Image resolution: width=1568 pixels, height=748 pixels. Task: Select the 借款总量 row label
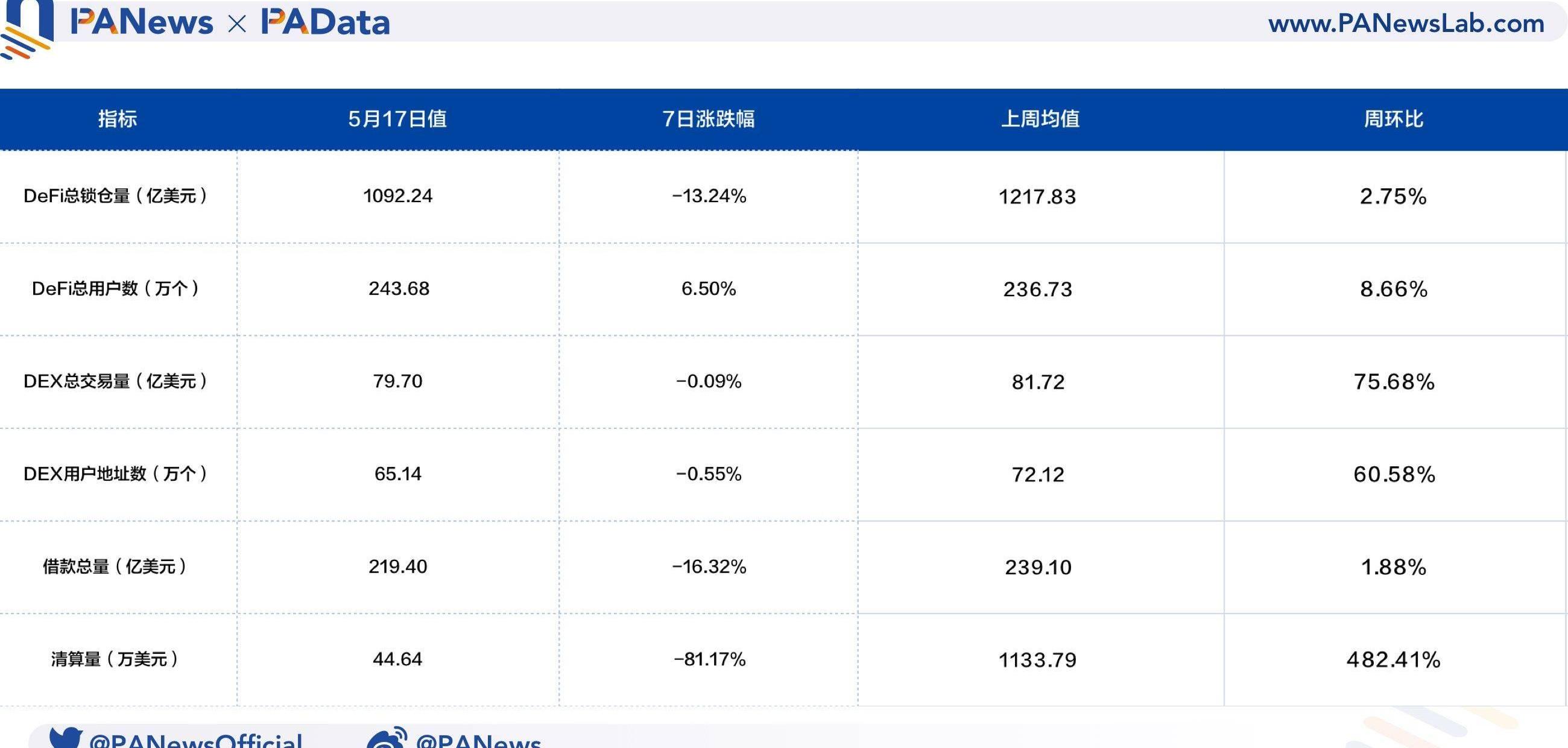(x=115, y=566)
